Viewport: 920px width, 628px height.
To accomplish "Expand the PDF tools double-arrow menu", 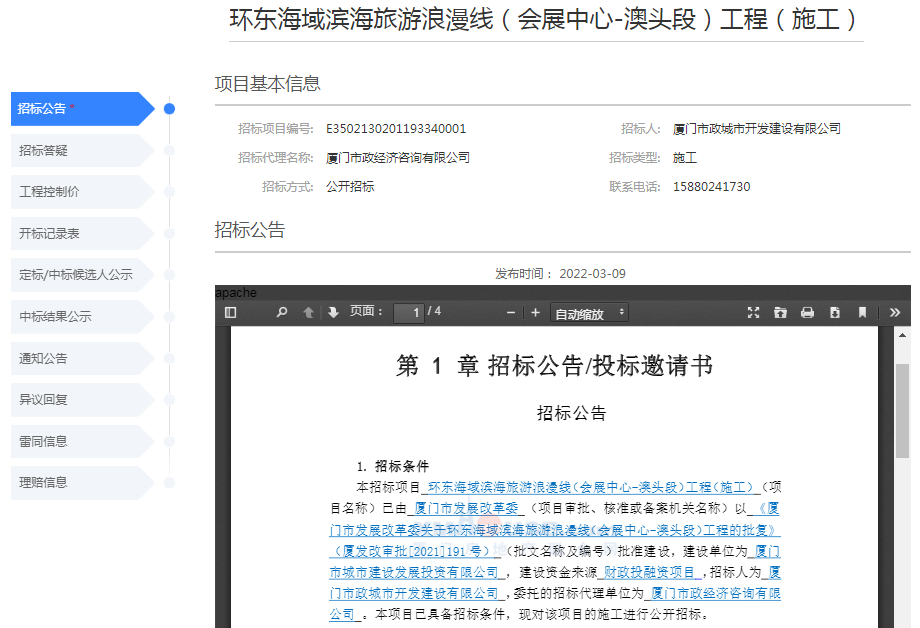I will 895,313.
